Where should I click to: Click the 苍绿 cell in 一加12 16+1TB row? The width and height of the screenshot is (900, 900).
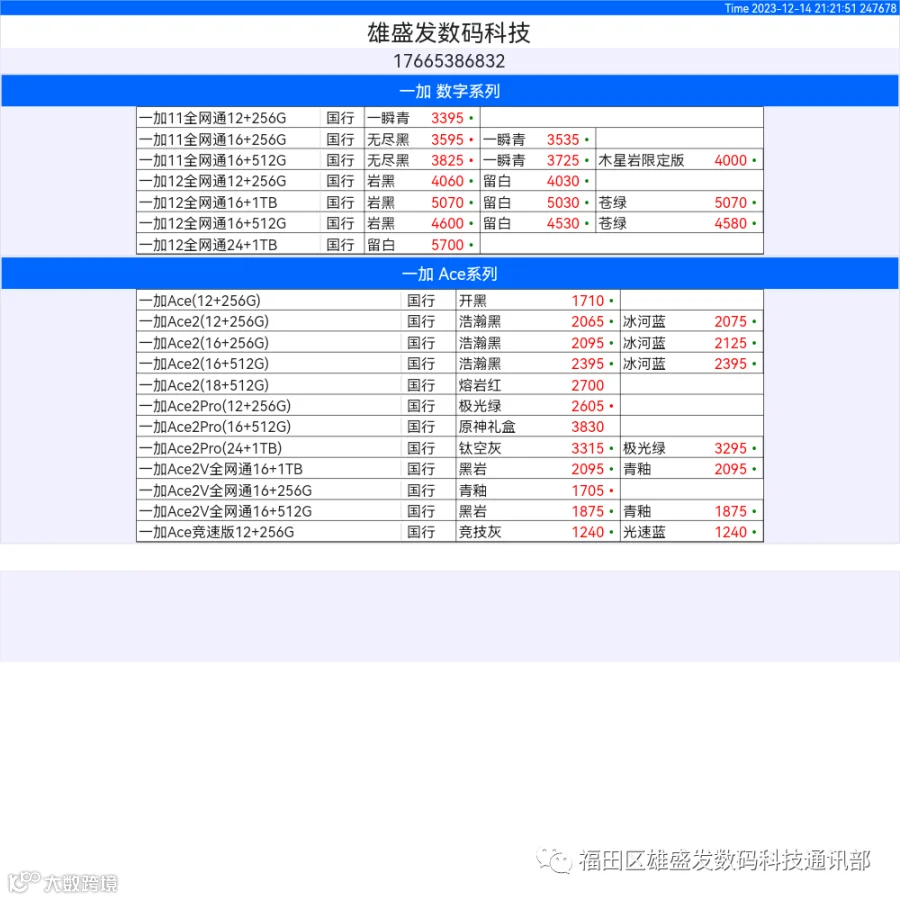pos(612,203)
